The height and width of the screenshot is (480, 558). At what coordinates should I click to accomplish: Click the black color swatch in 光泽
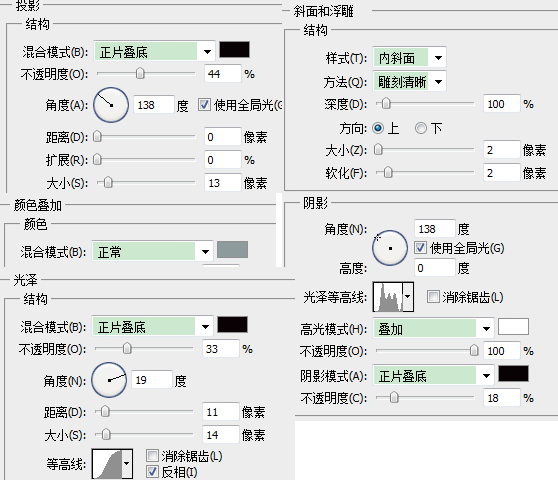click(x=232, y=325)
